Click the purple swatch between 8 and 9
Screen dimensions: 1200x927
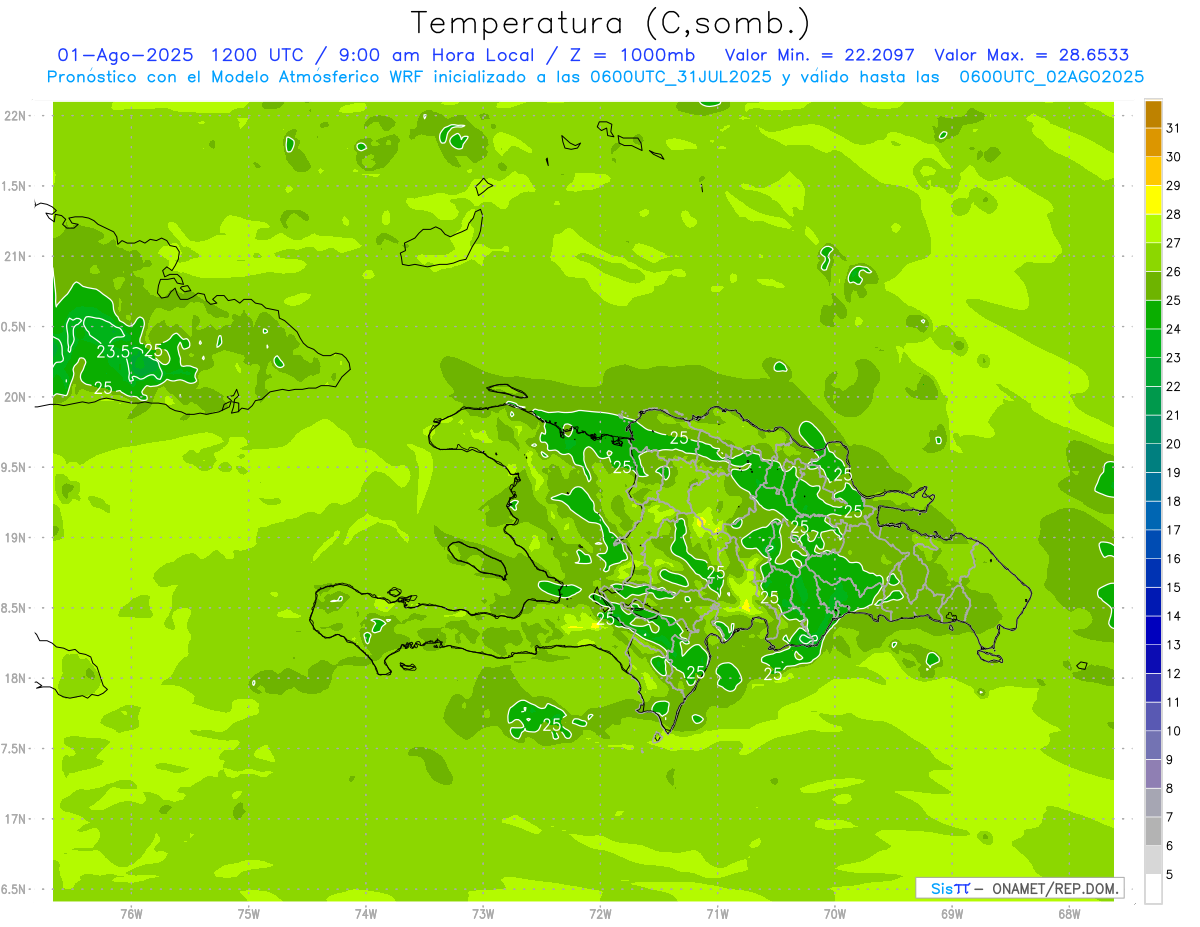click(1153, 774)
